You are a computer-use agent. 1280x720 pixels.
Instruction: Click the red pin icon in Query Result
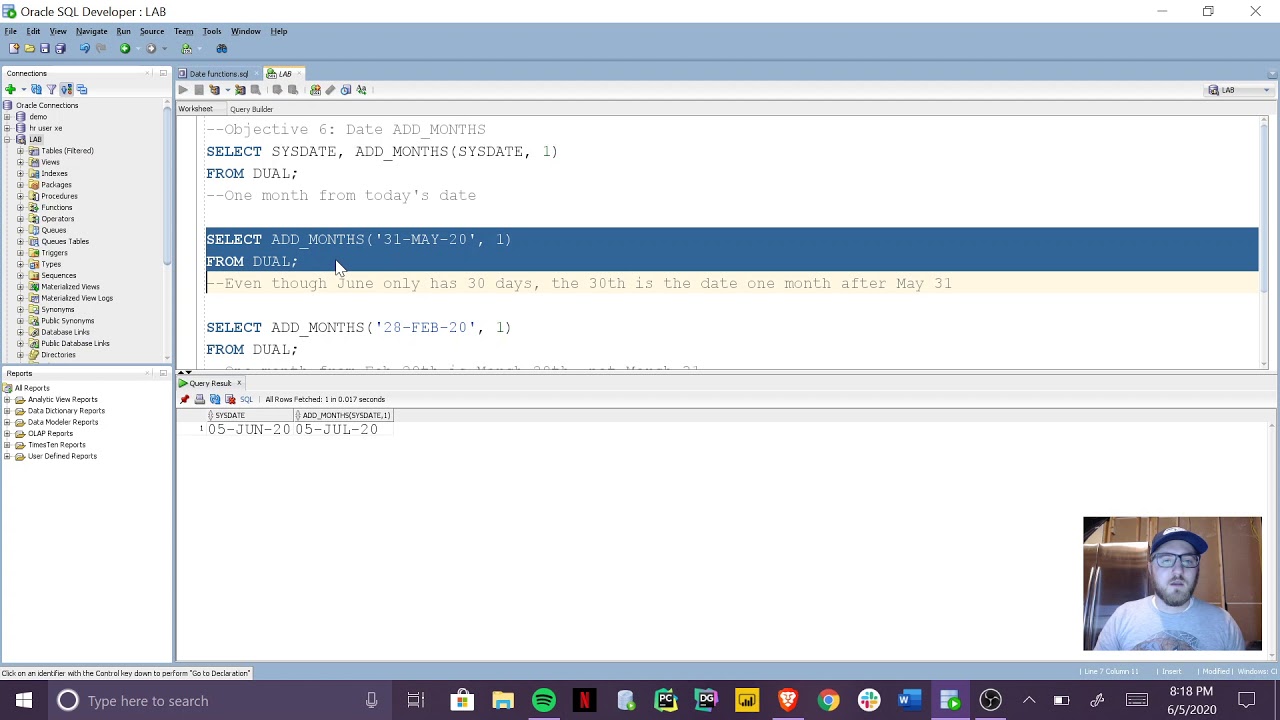coord(184,399)
